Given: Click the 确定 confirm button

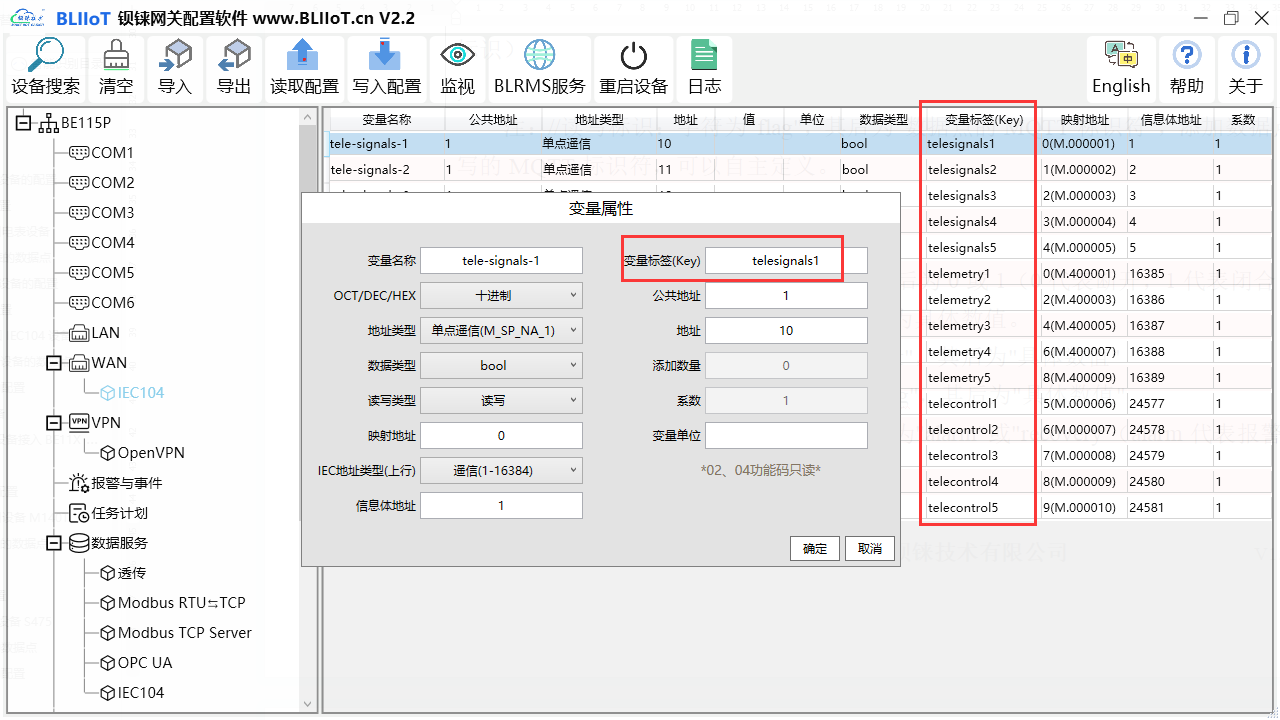Looking at the screenshot, I should click(x=815, y=549).
